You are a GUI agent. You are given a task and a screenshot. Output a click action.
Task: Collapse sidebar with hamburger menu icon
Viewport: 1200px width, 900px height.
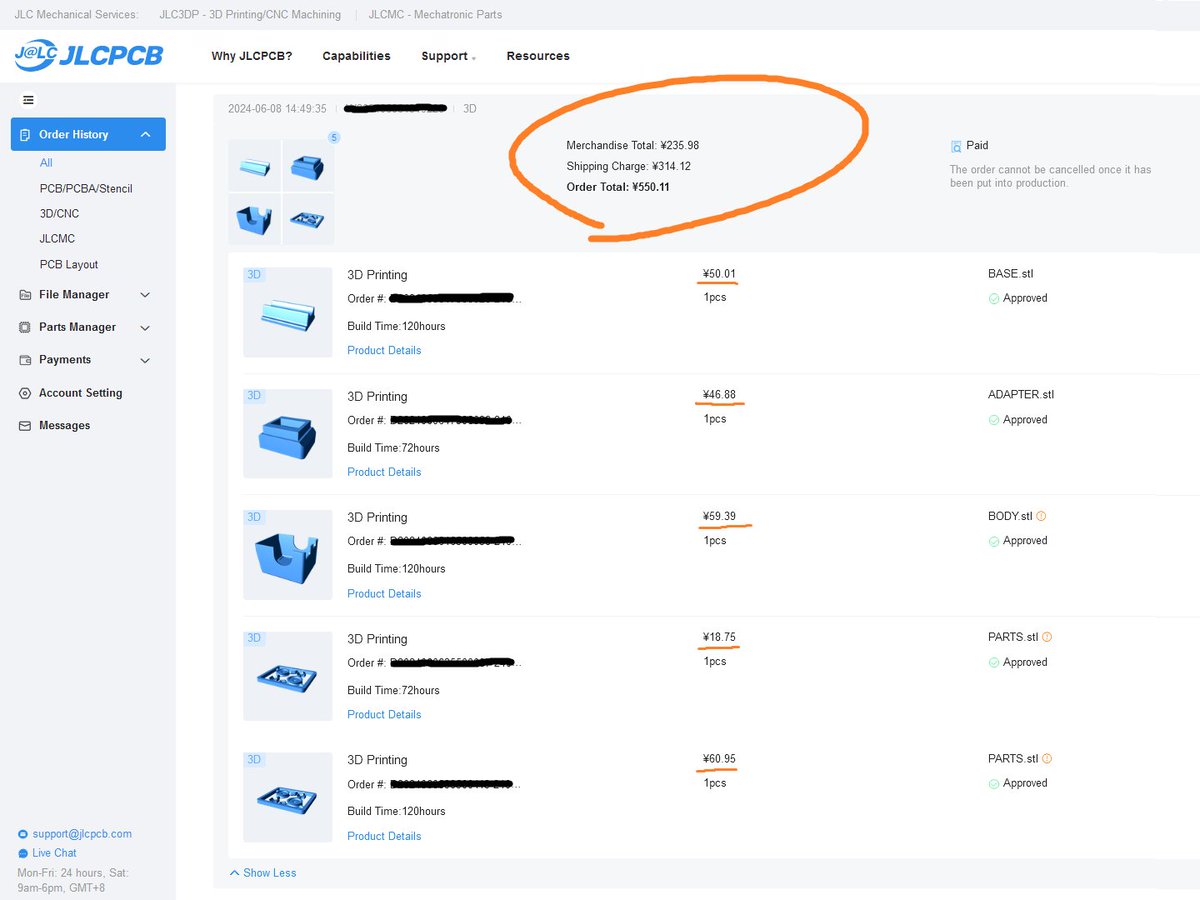(x=28, y=100)
